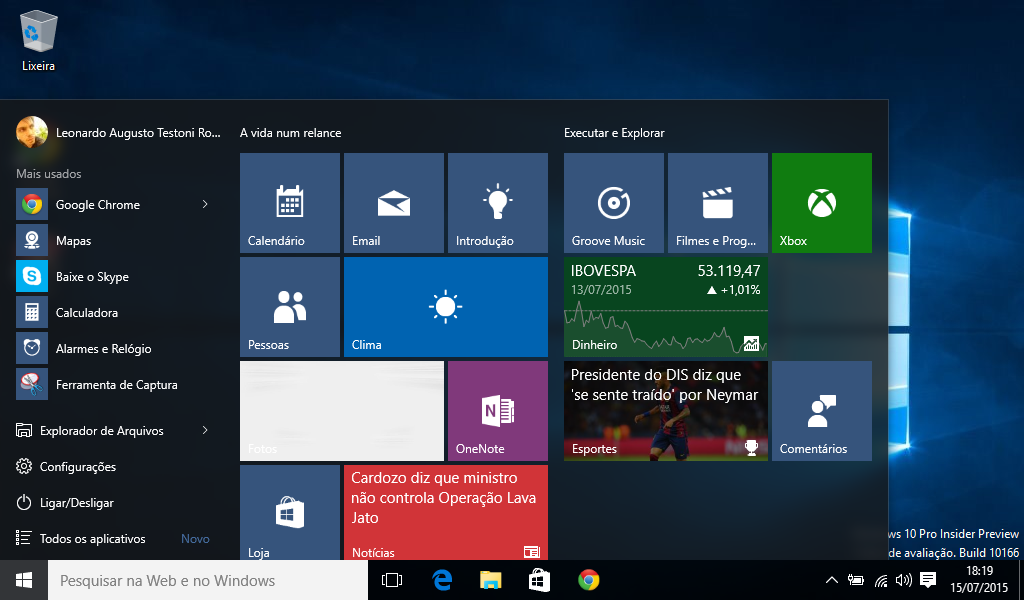Viewport: 1024px width, 600px height.
Task: Click the Mais usados heading
Action: tap(49, 174)
